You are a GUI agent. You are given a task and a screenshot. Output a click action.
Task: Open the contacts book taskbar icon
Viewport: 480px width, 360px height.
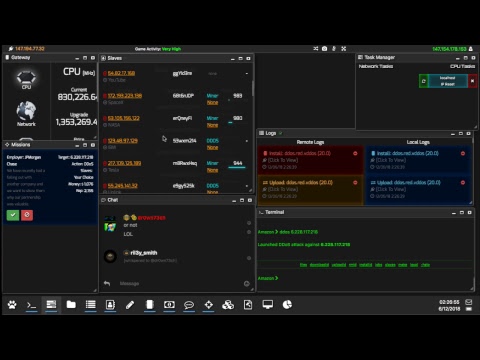[x=110, y=304]
